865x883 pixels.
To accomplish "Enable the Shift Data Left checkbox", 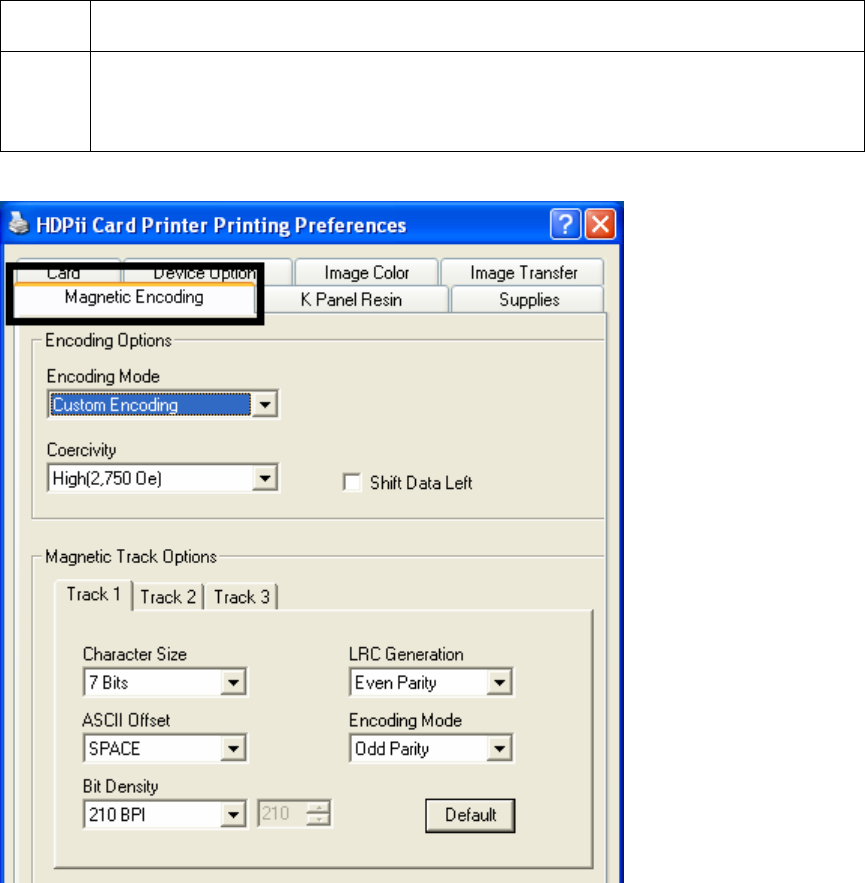I will tap(352, 483).
